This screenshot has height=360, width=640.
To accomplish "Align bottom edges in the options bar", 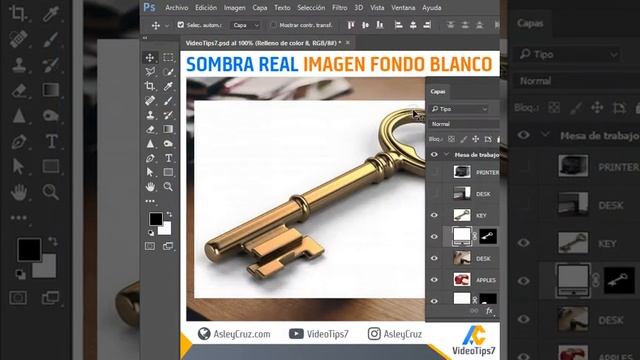I will pyautogui.click(x=380, y=25).
